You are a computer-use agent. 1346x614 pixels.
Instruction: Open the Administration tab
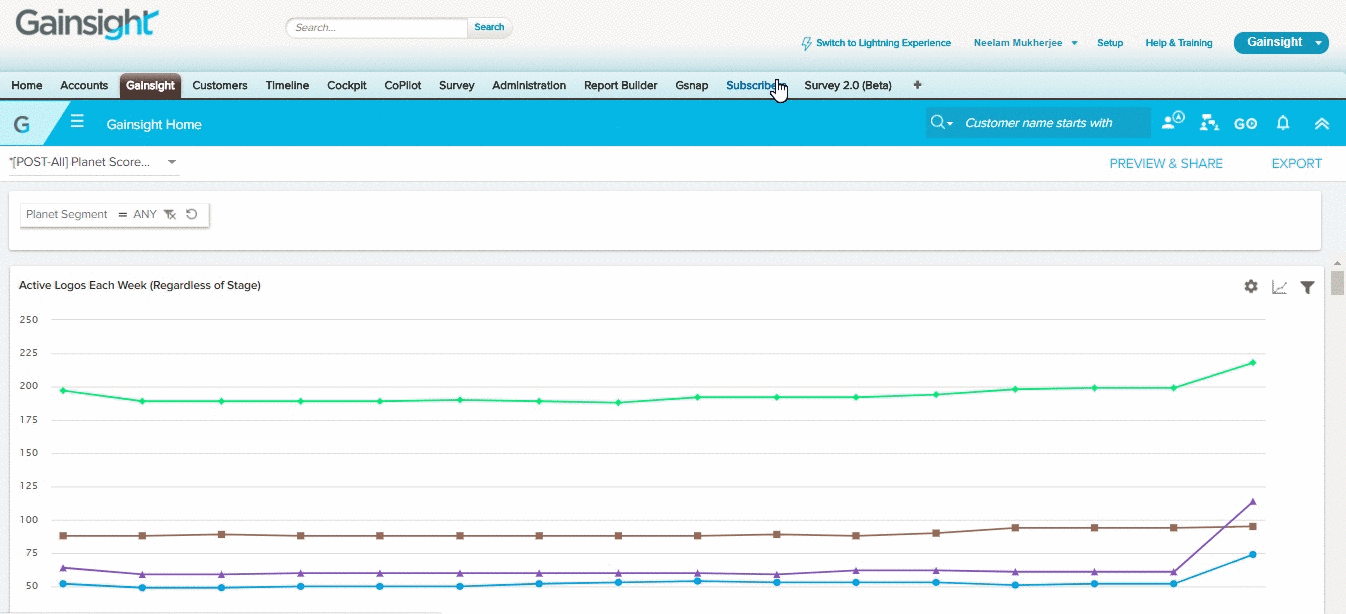tap(529, 85)
